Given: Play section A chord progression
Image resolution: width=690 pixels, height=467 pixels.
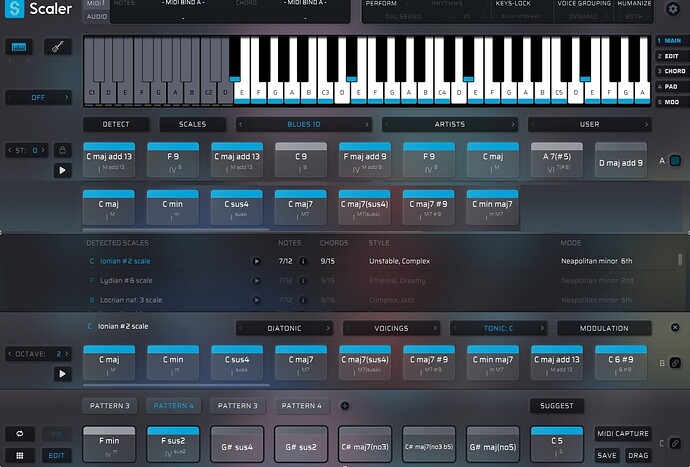Looking at the screenshot, I should pos(62,170).
